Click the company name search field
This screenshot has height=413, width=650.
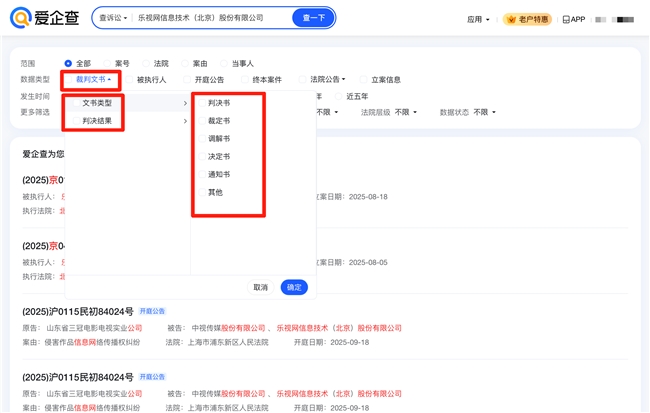point(210,18)
